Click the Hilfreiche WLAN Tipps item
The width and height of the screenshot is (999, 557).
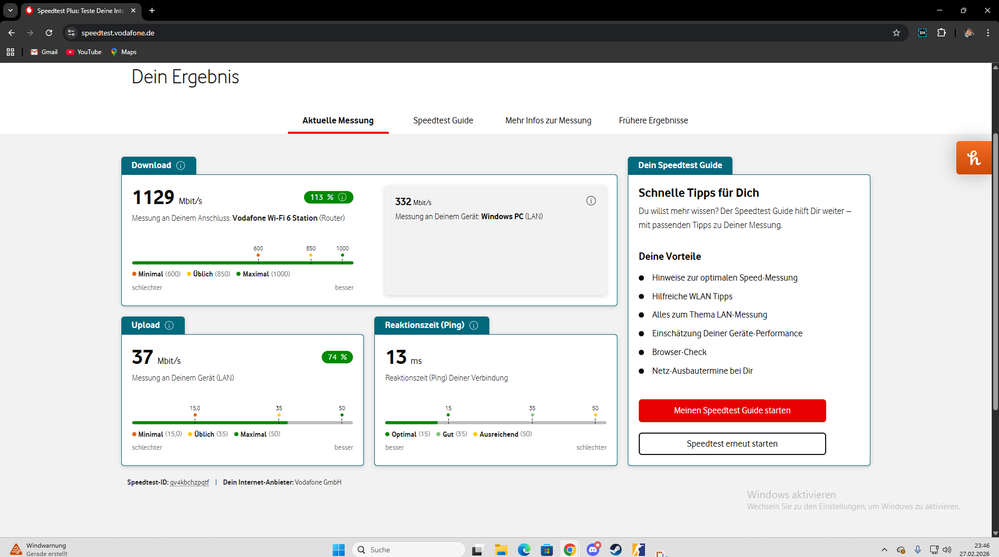pos(692,296)
